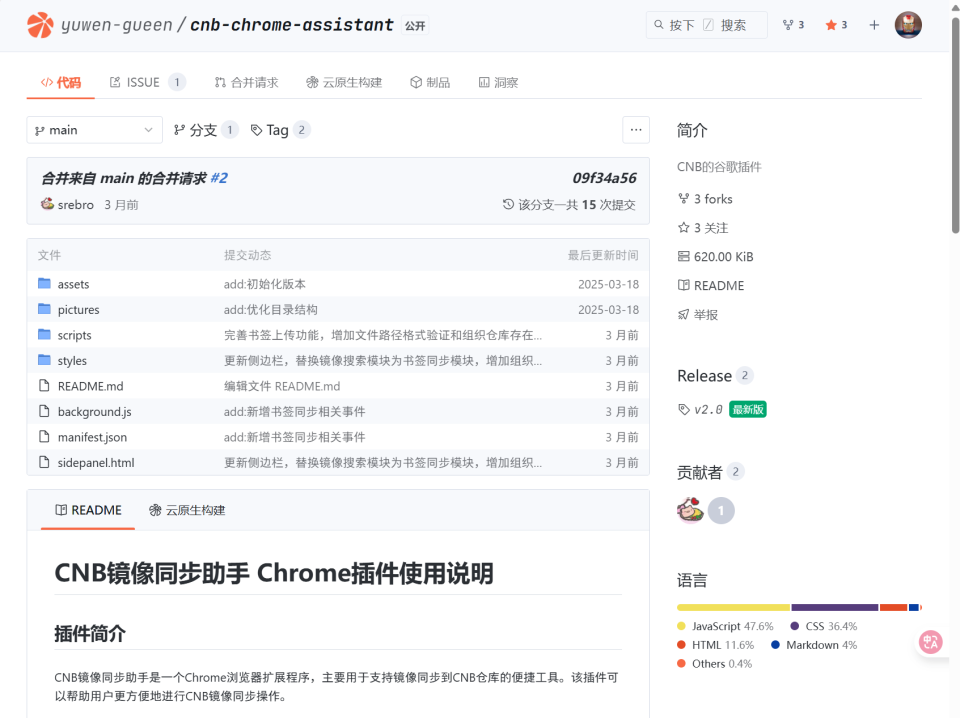This screenshot has width=960, height=718.
Task: Open the 合并请求 tab
Action: click(246, 82)
